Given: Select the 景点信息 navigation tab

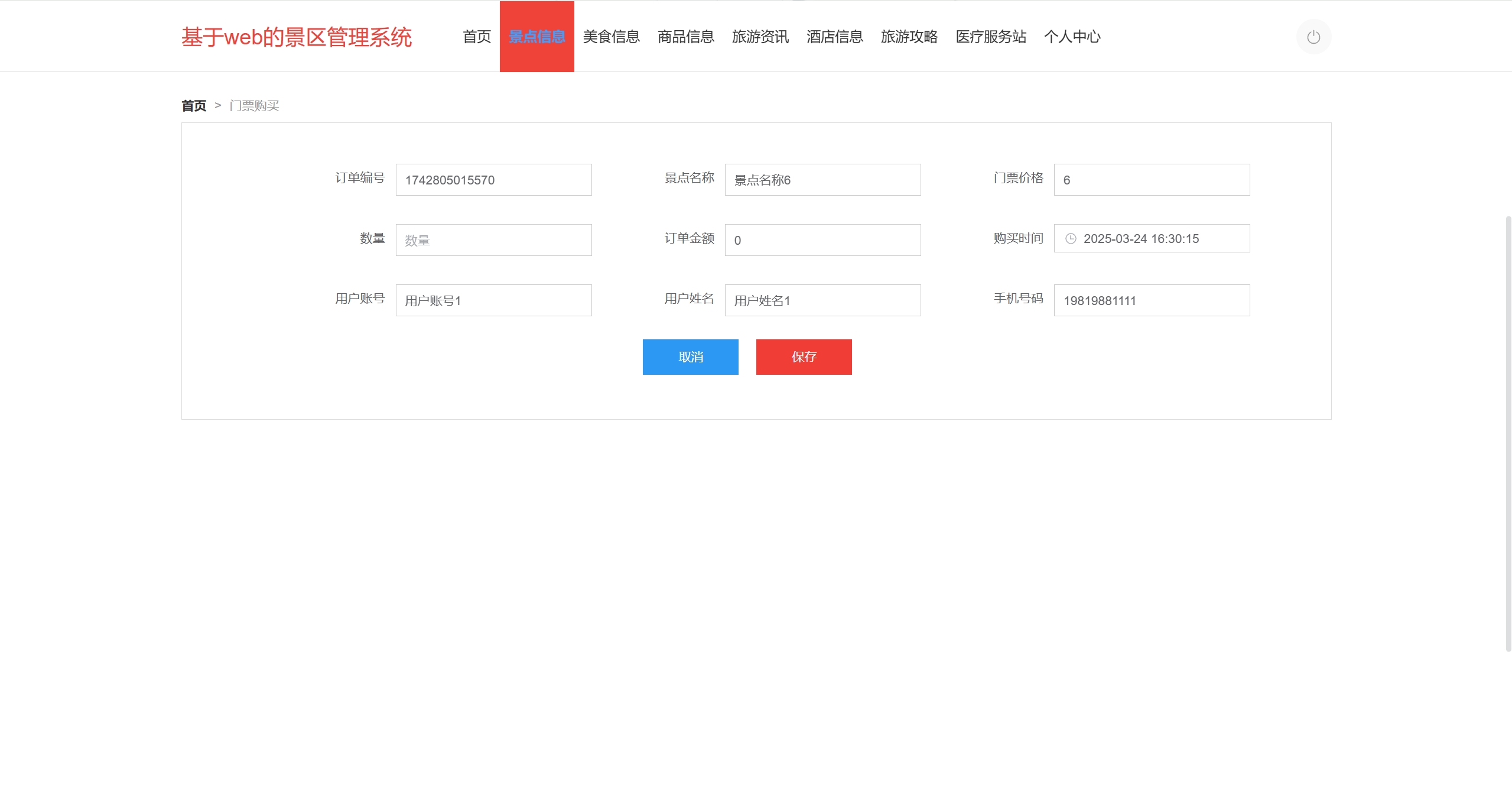Looking at the screenshot, I should click(536, 37).
